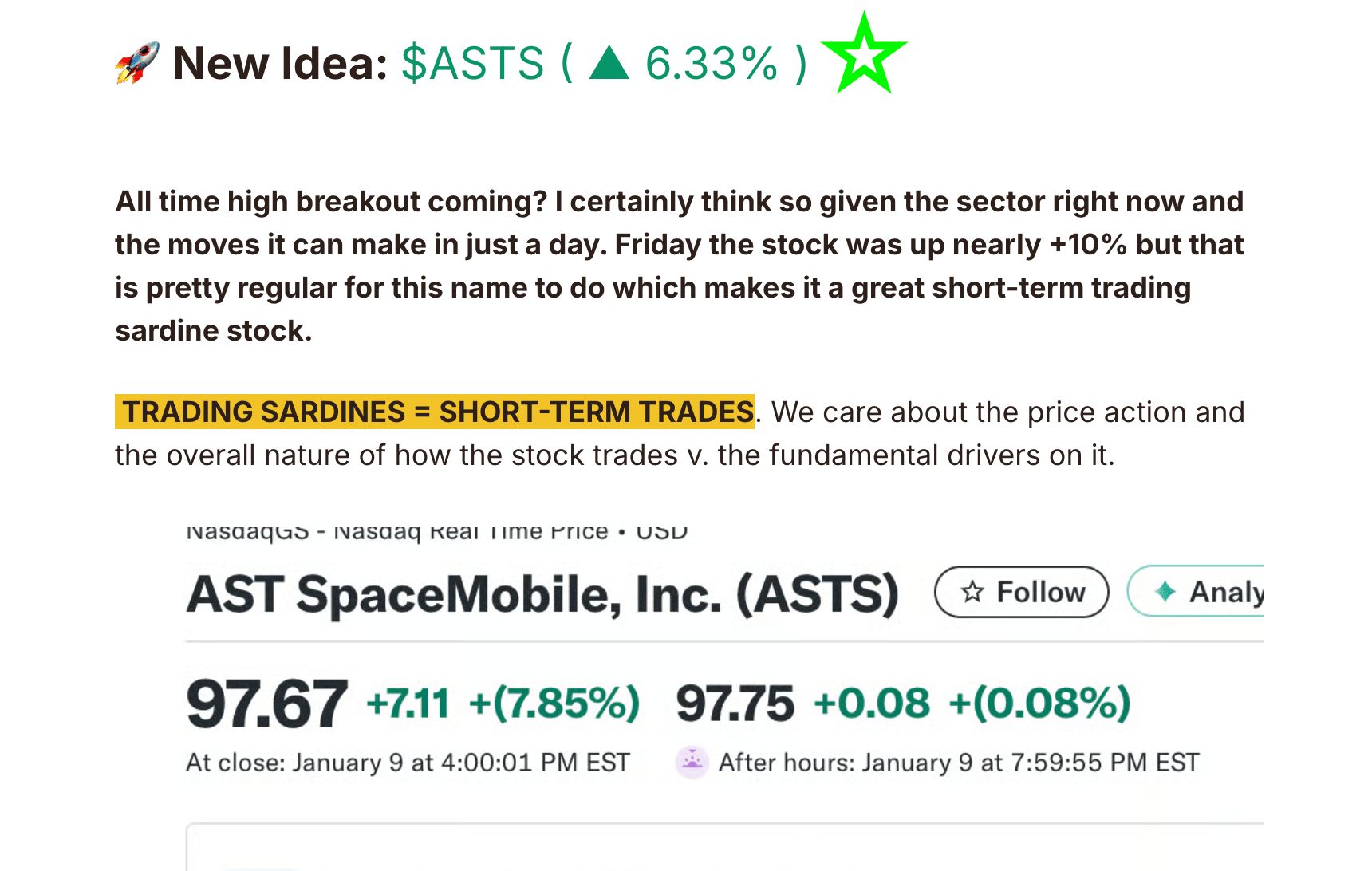Click the rocket emoji icon
Screen dimensions: 1372x871
pyautogui.click(x=137, y=62)
